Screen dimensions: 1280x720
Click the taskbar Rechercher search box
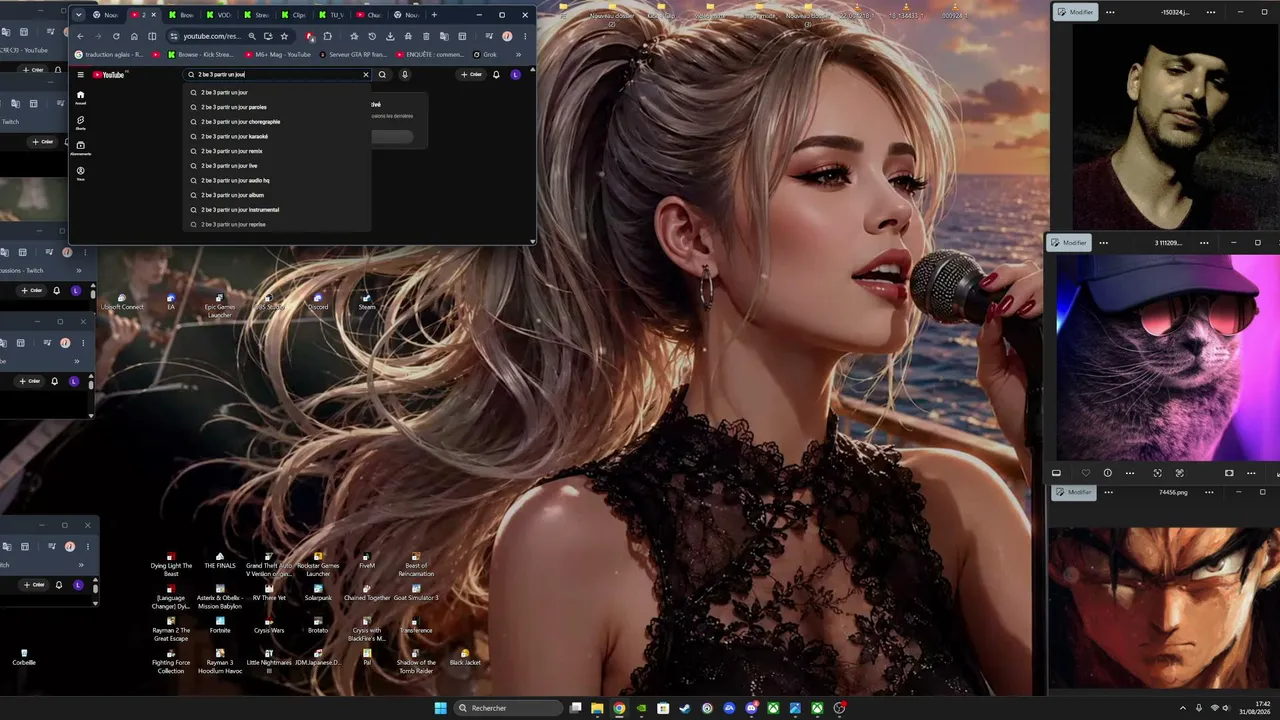508,708
